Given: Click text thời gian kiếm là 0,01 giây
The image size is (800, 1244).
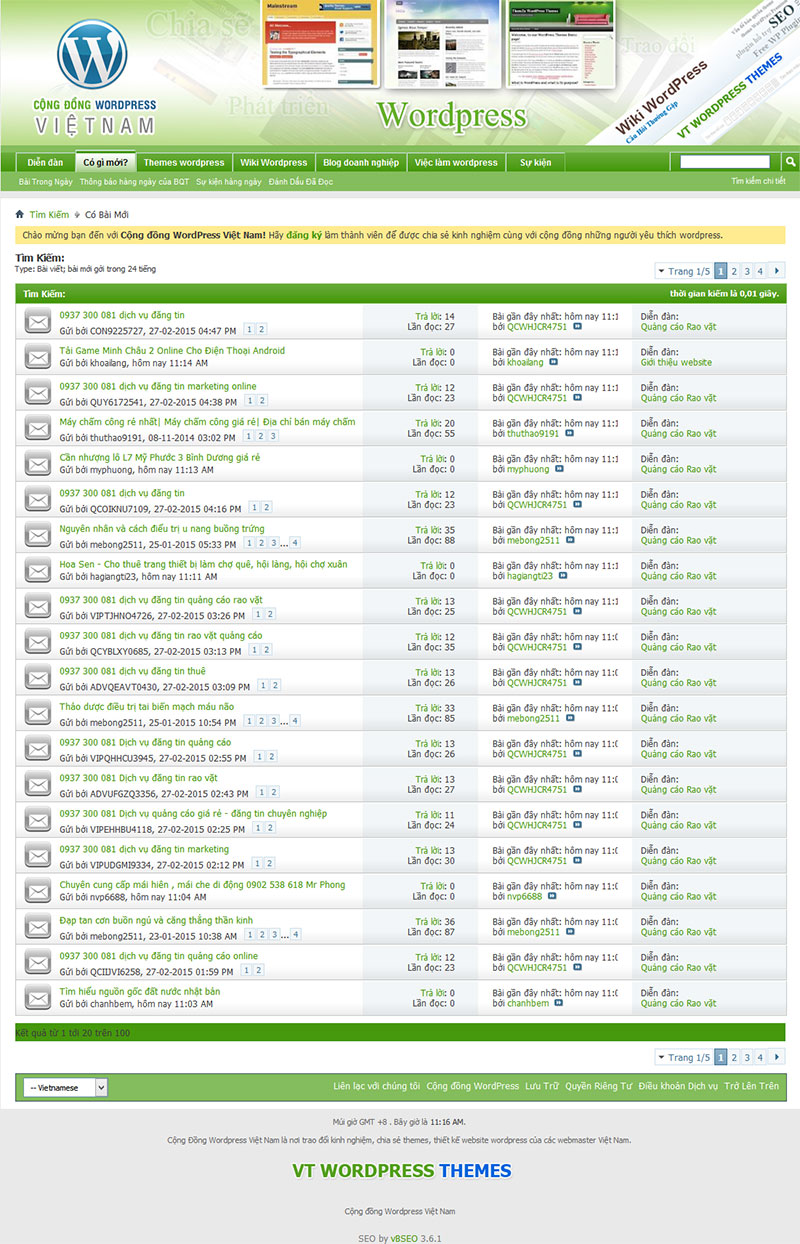Looking at the screenshot, I should (x=725, y=294).
